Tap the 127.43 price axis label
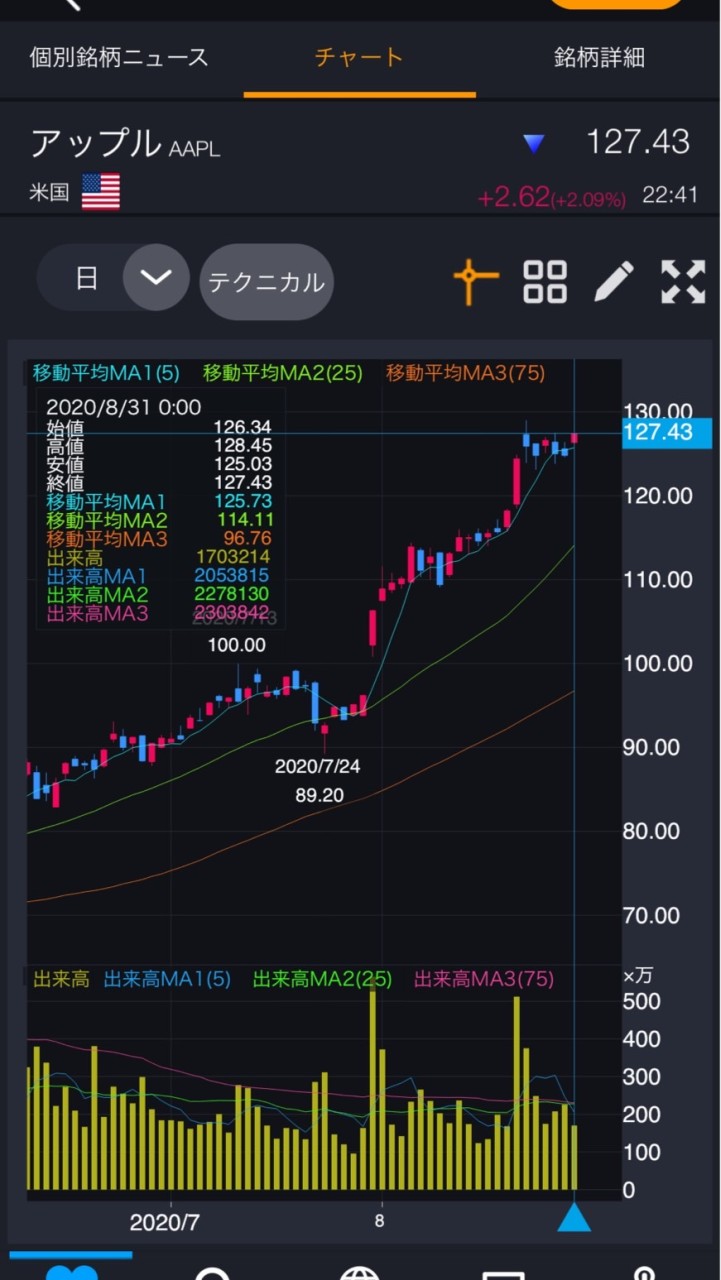This screenshot has height=1280, width=721. 667,432
